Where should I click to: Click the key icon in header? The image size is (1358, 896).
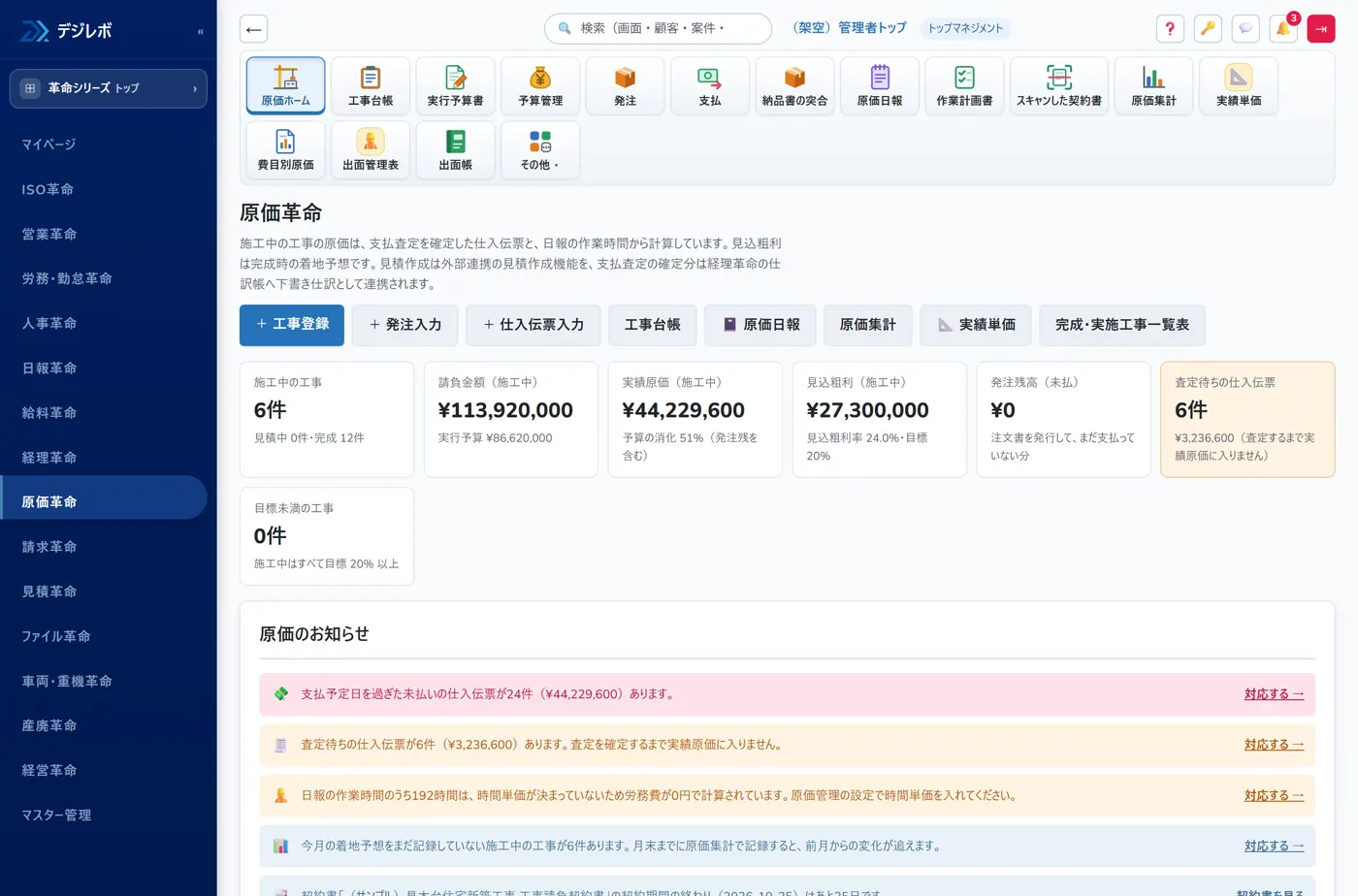pos(1208,29)
